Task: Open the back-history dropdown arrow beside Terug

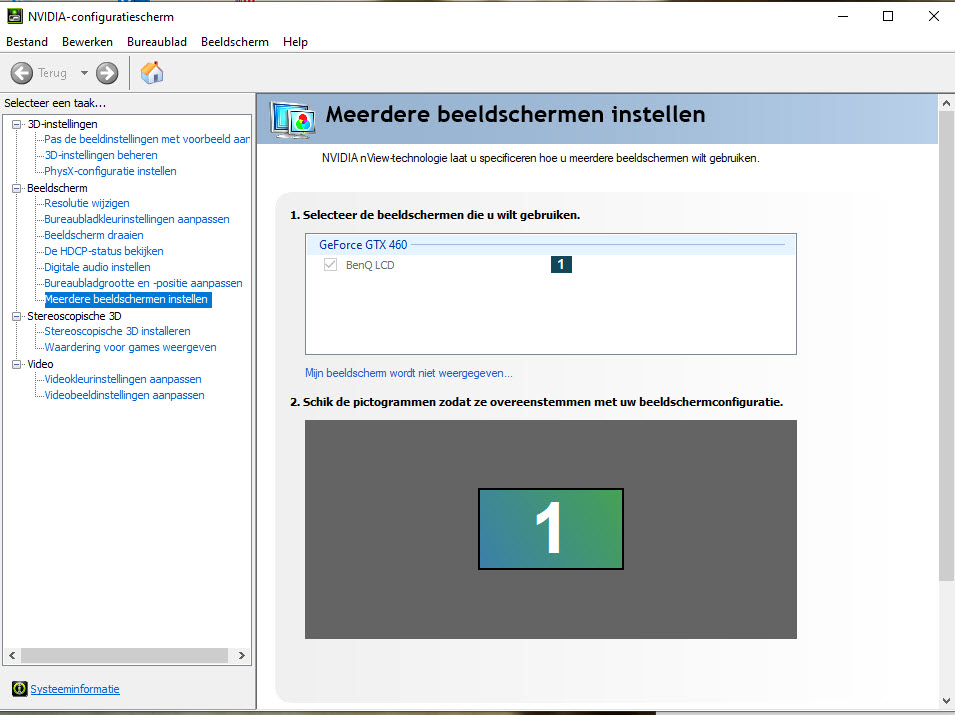Action: (x=84, y=73)
